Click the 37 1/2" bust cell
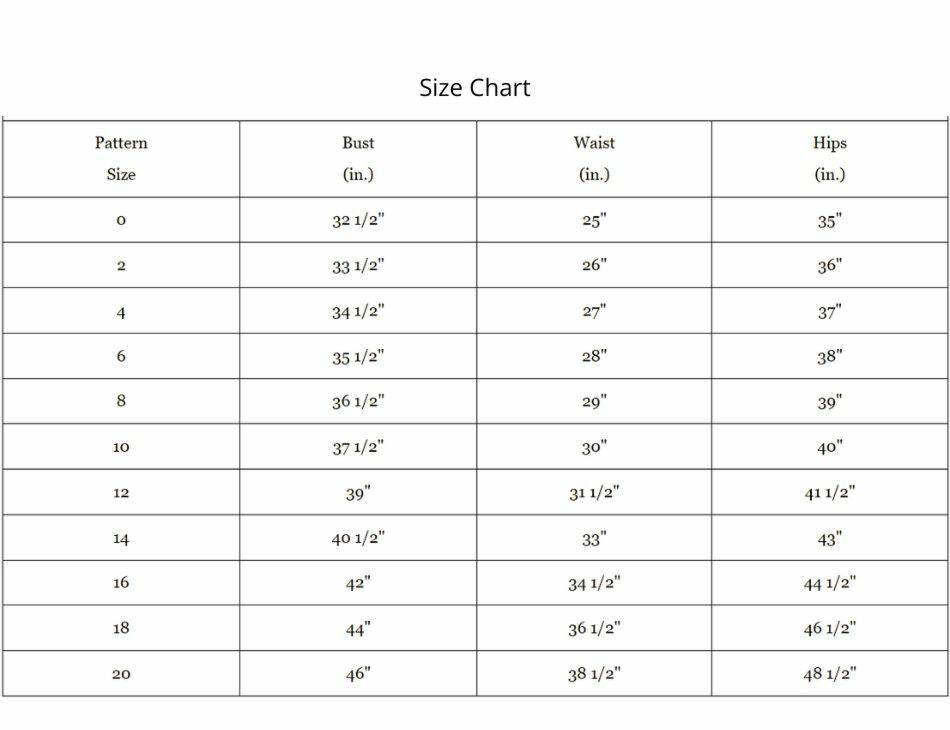Viewport: 950px width, 730px height. coord(358,446)
